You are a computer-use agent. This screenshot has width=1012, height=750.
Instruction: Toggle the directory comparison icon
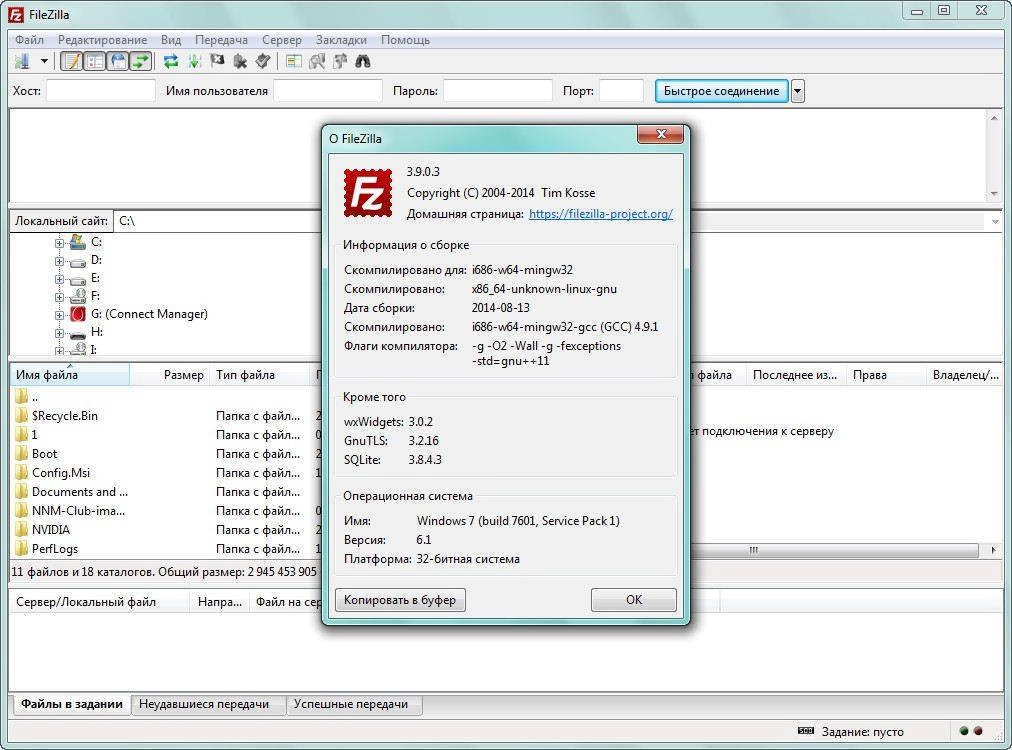[317, 61]
